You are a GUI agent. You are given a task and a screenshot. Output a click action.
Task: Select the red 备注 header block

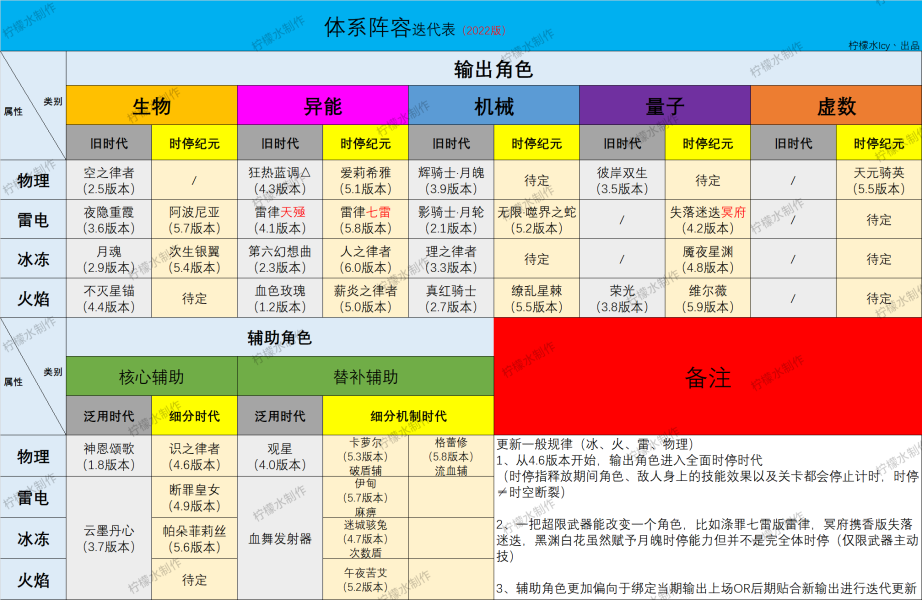[x=708, y=376]
